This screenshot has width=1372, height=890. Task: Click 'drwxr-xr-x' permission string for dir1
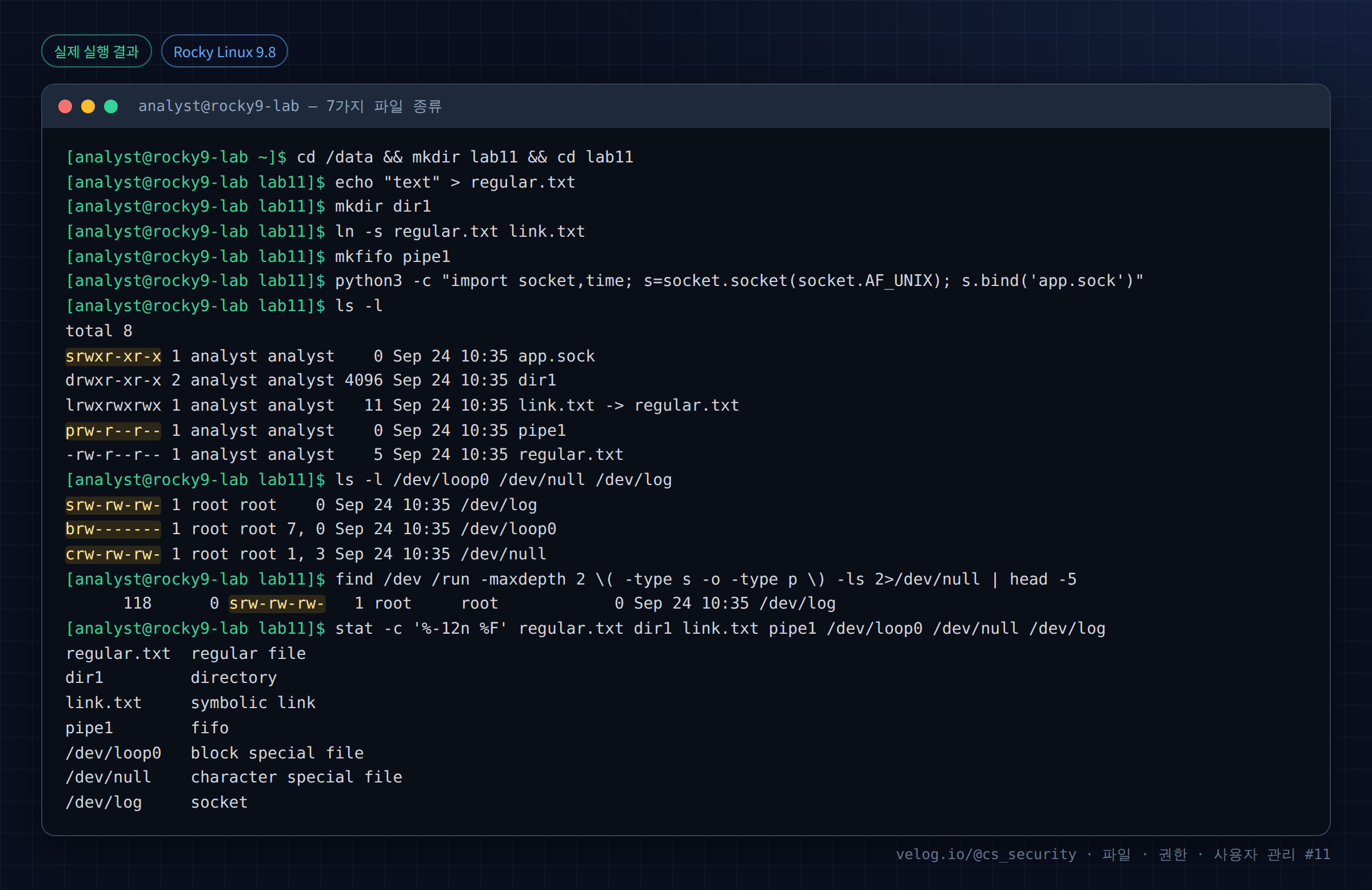pyautogui.click(x=114, y=380)
